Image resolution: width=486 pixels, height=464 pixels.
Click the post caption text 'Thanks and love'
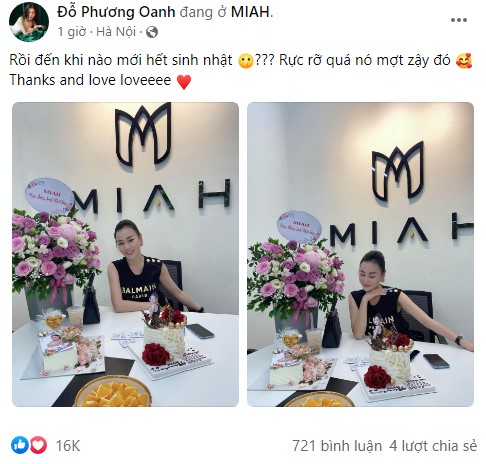pyautogui.click(x=53, y=80)
